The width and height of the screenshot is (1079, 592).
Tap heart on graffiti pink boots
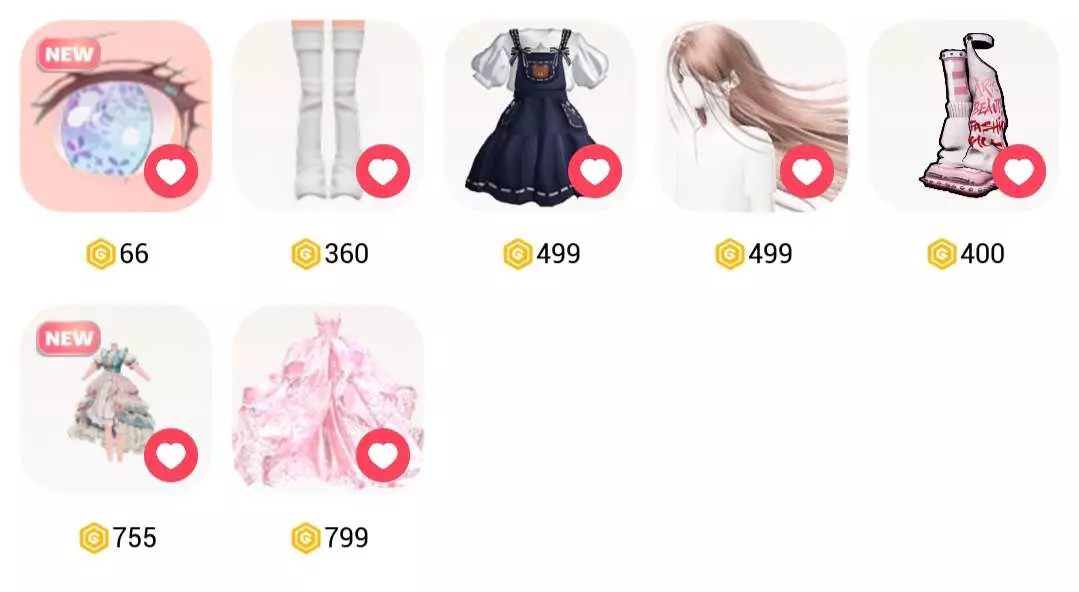coord(1019,171)
